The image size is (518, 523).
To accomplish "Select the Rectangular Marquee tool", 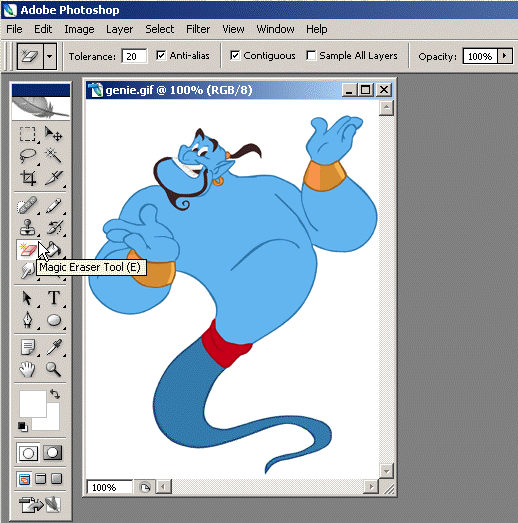I will click(x=27, y=134).
